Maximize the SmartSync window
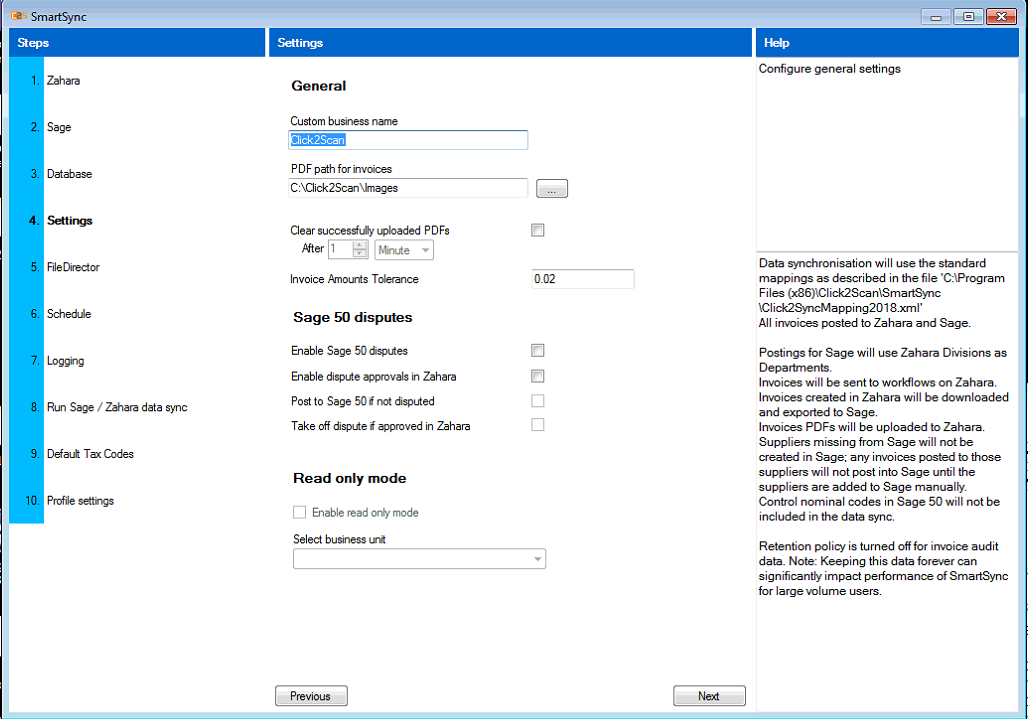 pos(968,16)
